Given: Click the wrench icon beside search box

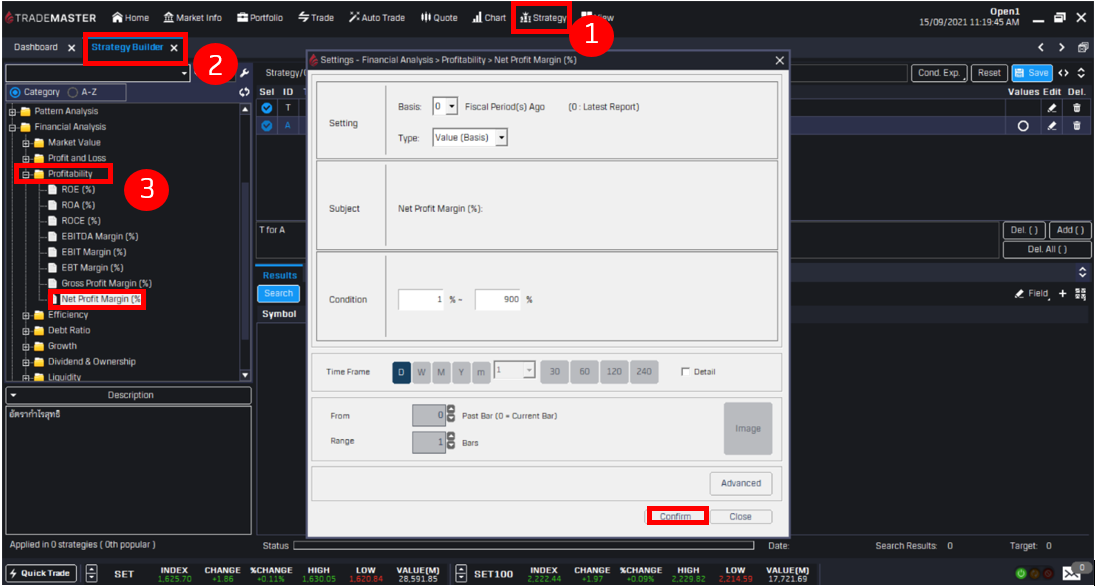Looking at the screenshot, I should click(x=245, y=73).
